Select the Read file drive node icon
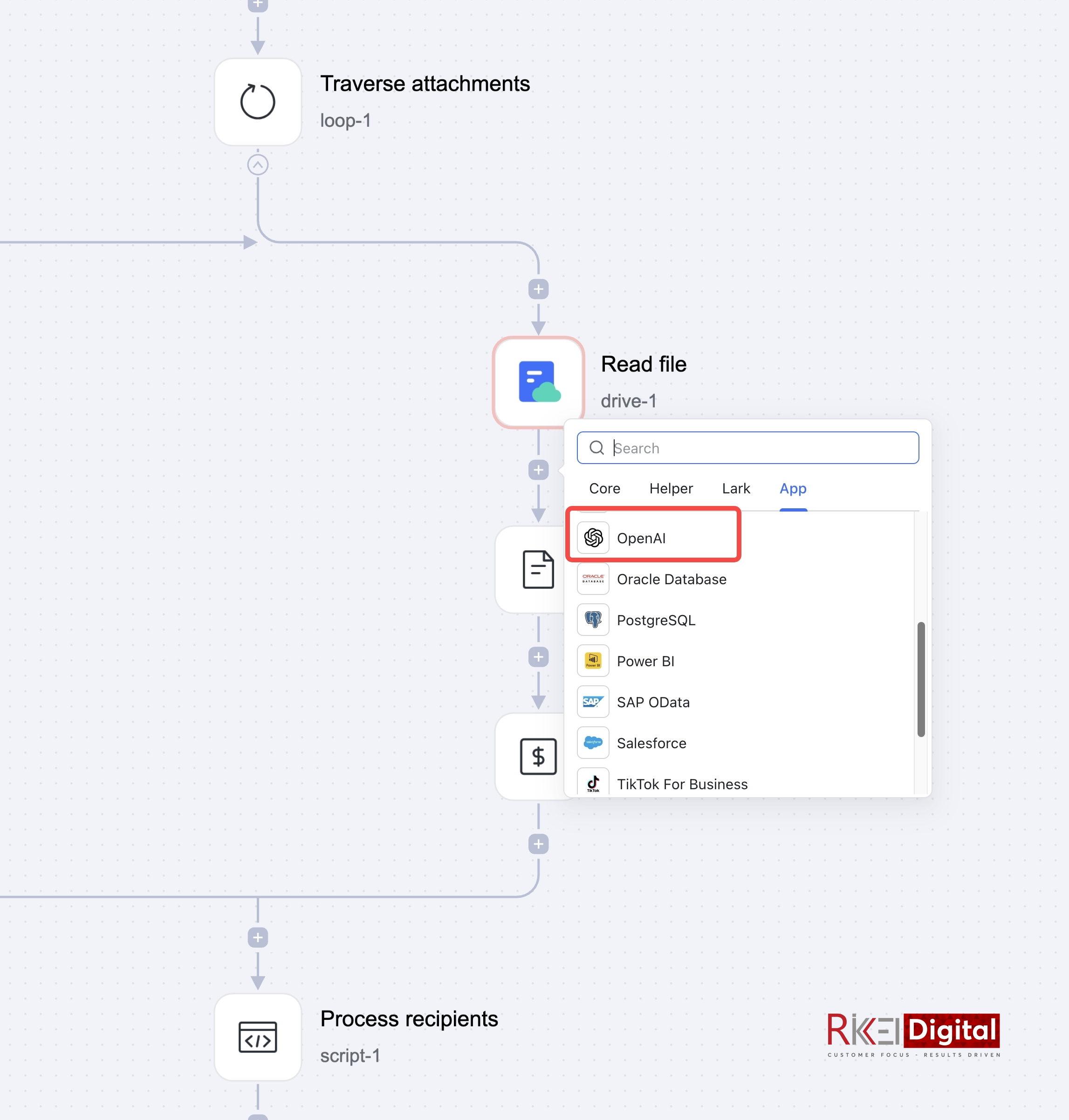Viewport: 1069px width, 1120px height. [x=538, y=382]
